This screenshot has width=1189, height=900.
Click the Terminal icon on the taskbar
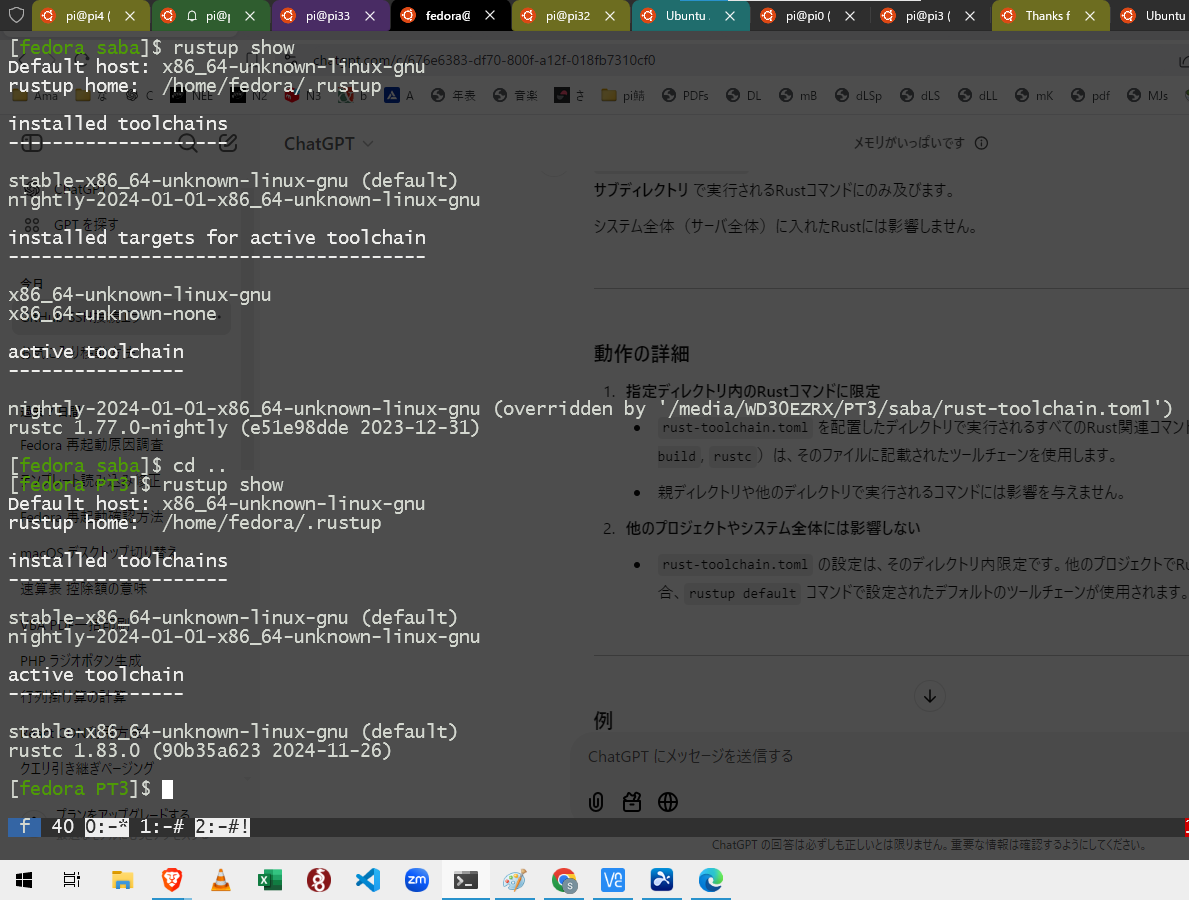point(466,880)
